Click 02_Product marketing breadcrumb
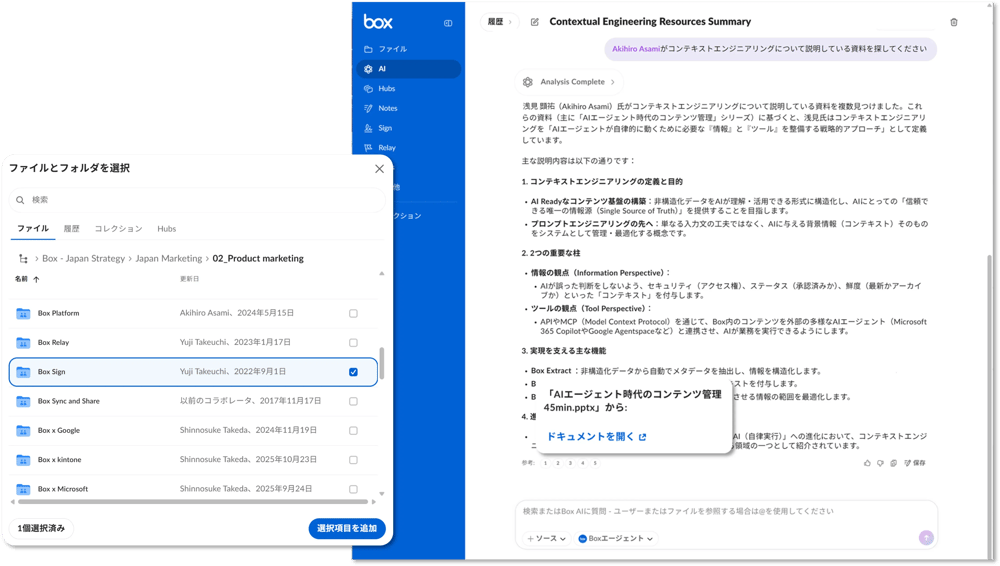The width and height of the screenshot is (1000, 566). (x=258, y=258)
